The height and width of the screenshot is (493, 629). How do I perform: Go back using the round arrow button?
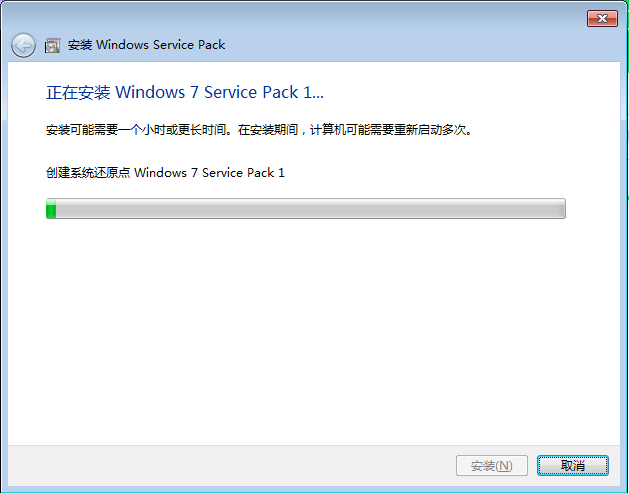point(23,45)
